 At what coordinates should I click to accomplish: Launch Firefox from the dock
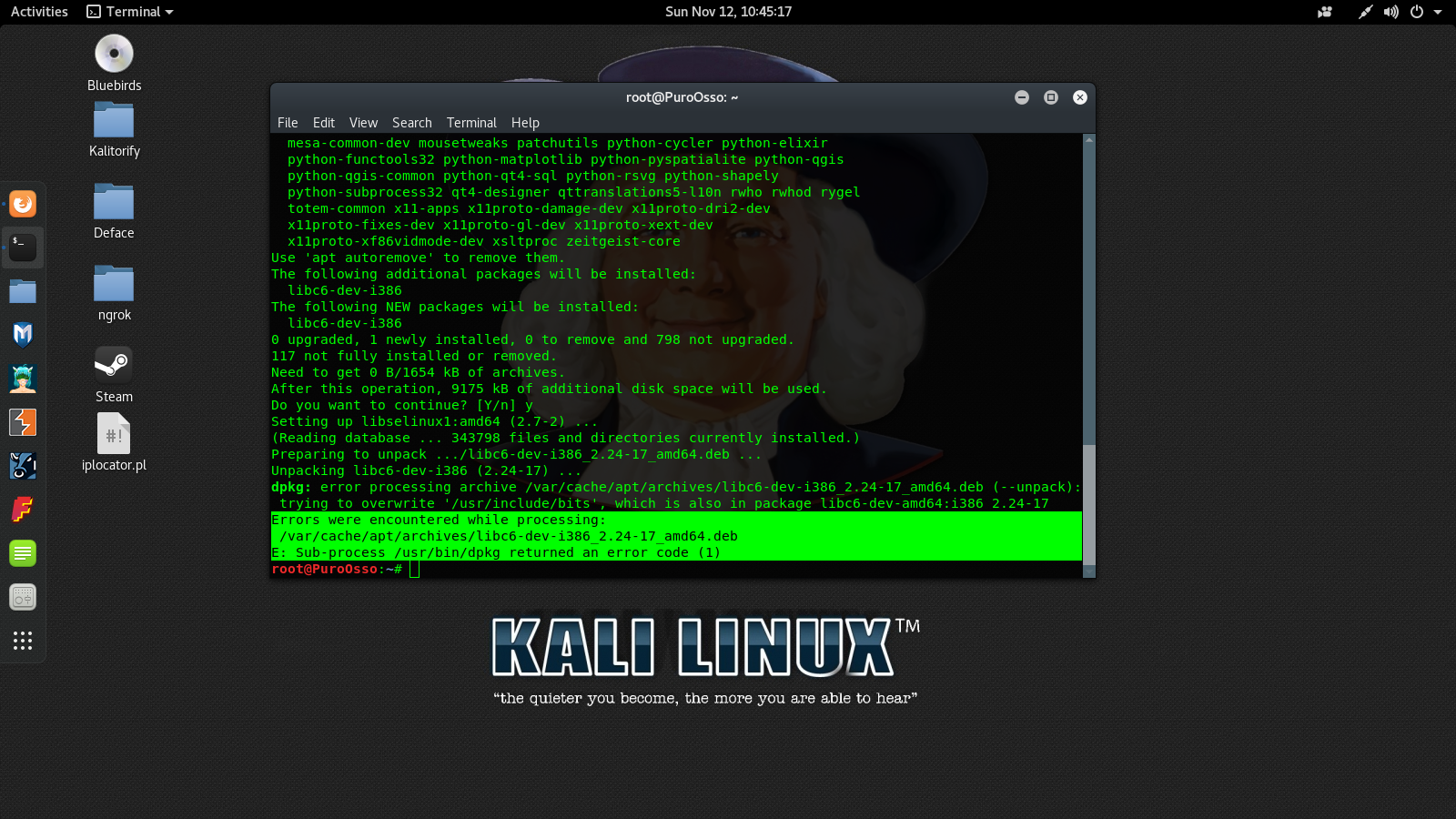[x=23, y=204]
